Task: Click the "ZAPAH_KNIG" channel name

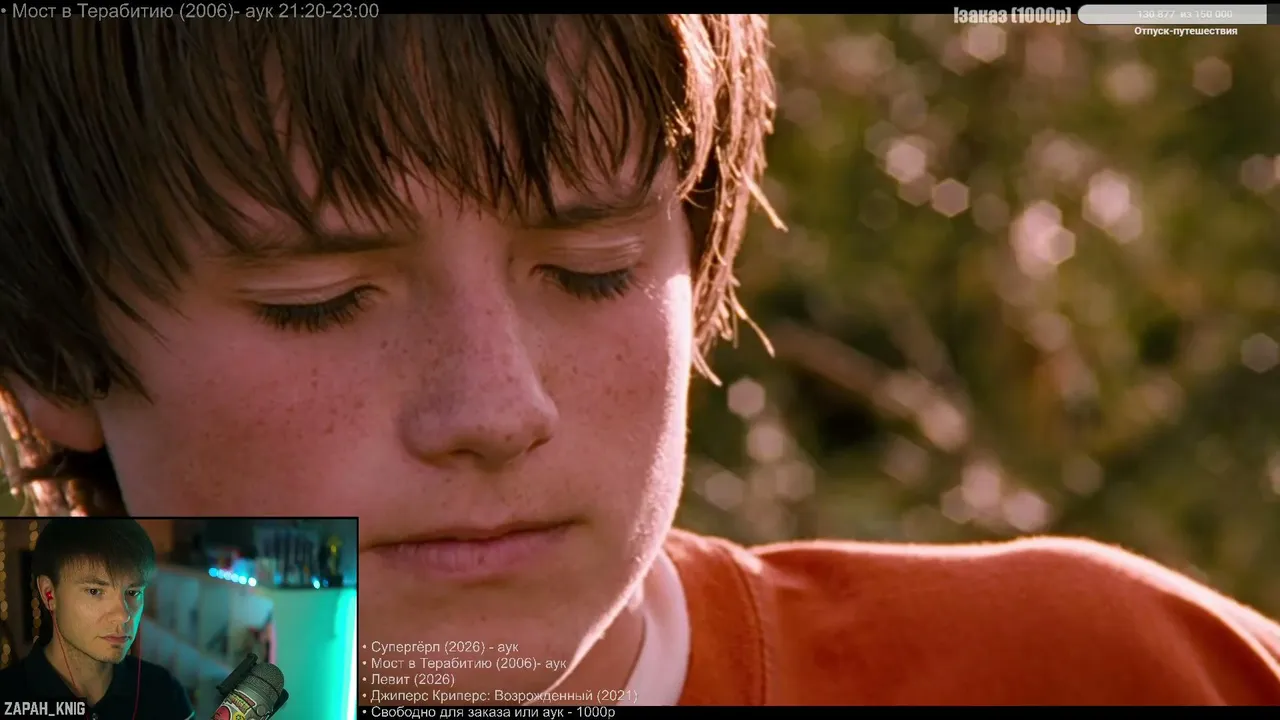Action: pos(44,708)
